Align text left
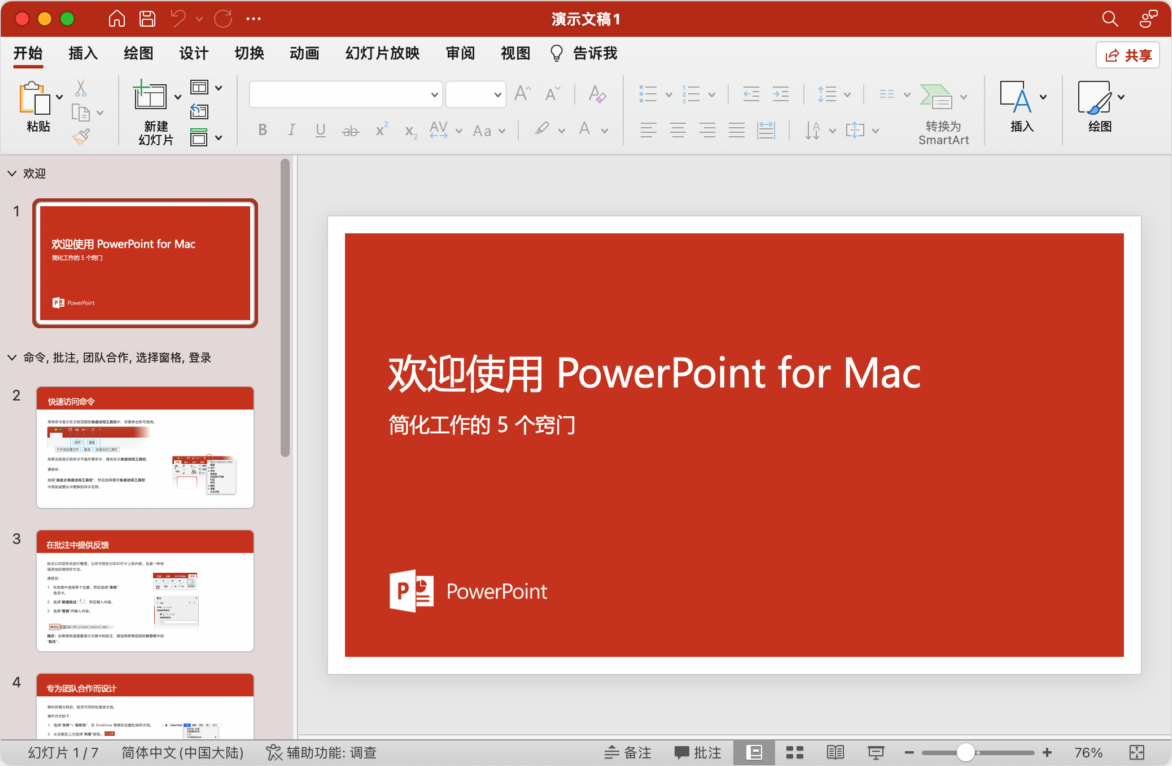 coord(648,130)
